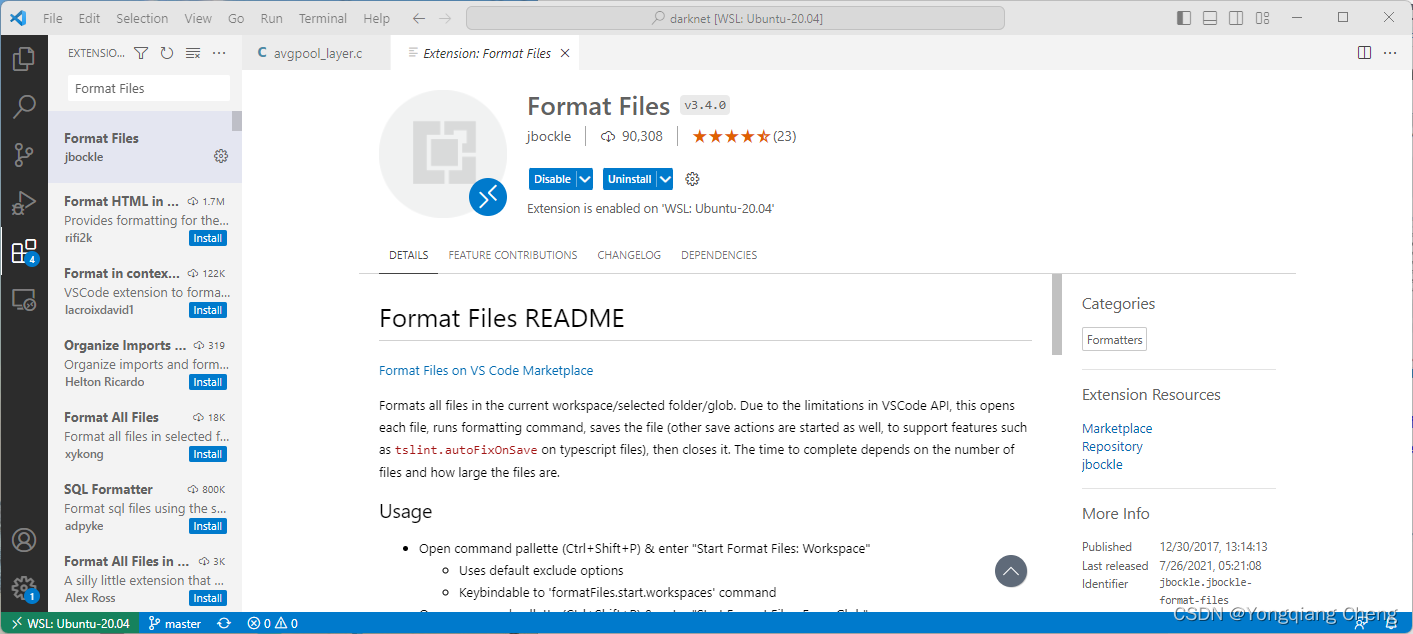Toggle panel layout icon
This screenshot has height=634, width=1413.
(x=1210, y=18)
